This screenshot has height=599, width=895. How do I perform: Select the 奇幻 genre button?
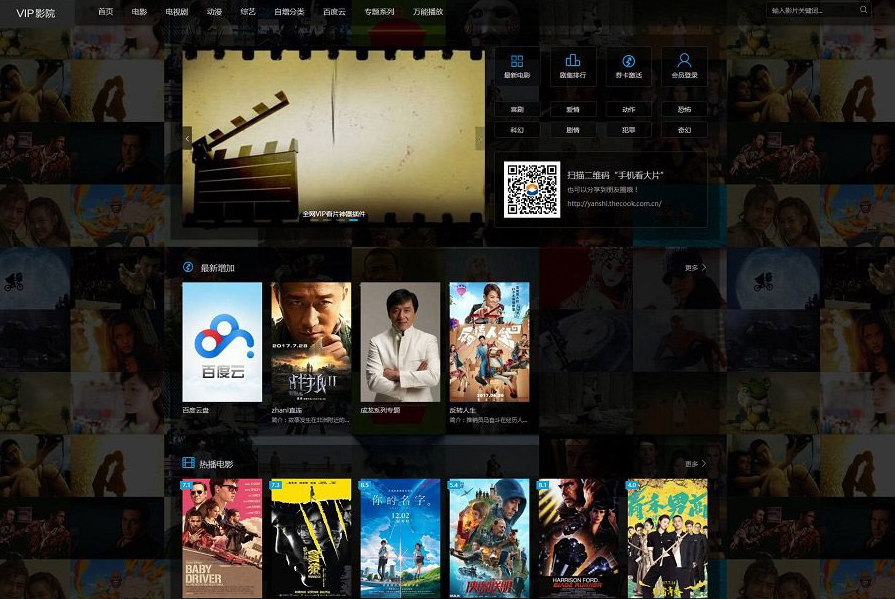(684, 130)
